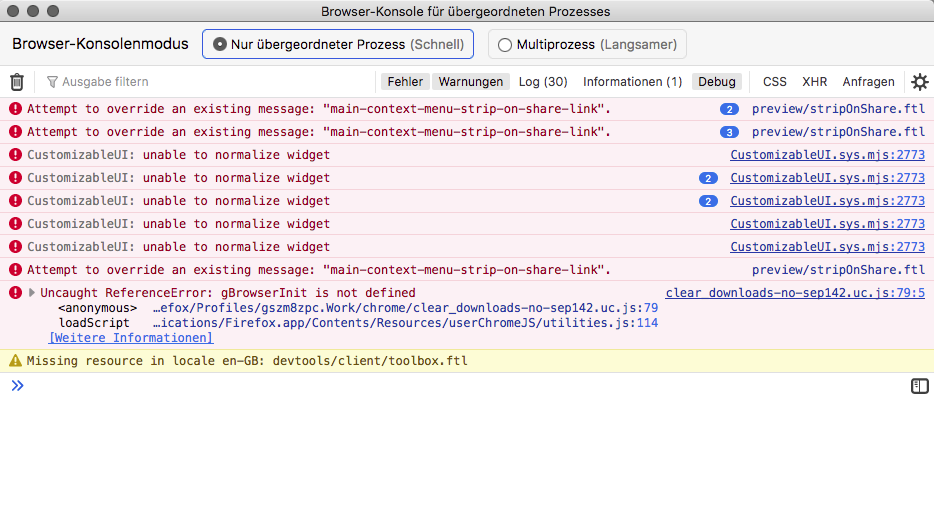Click the repeat count badge showing 3
Image resolution: width=934 pixels, height=527 pixels.
729,132
